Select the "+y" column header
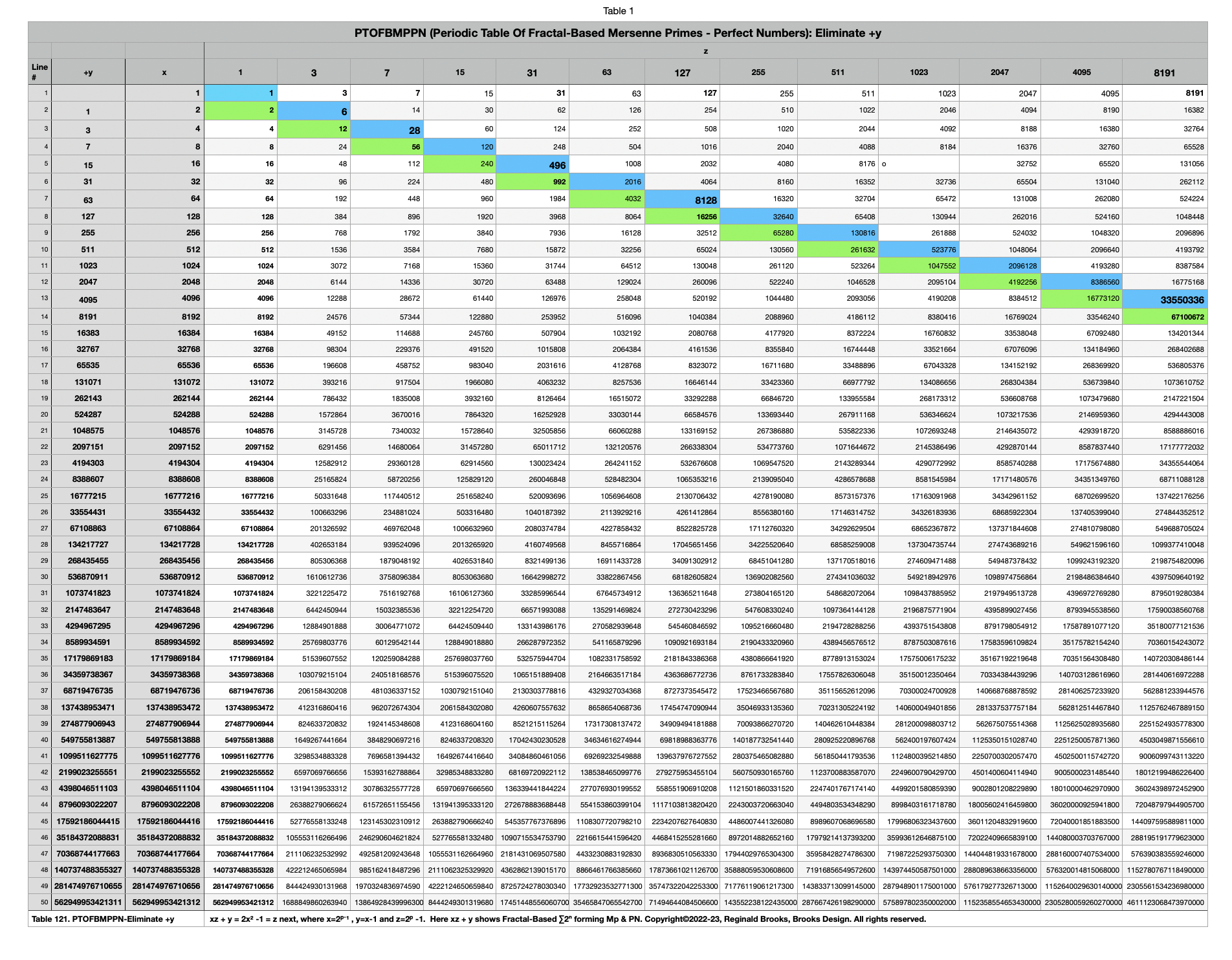 click(x=88, y=72)
